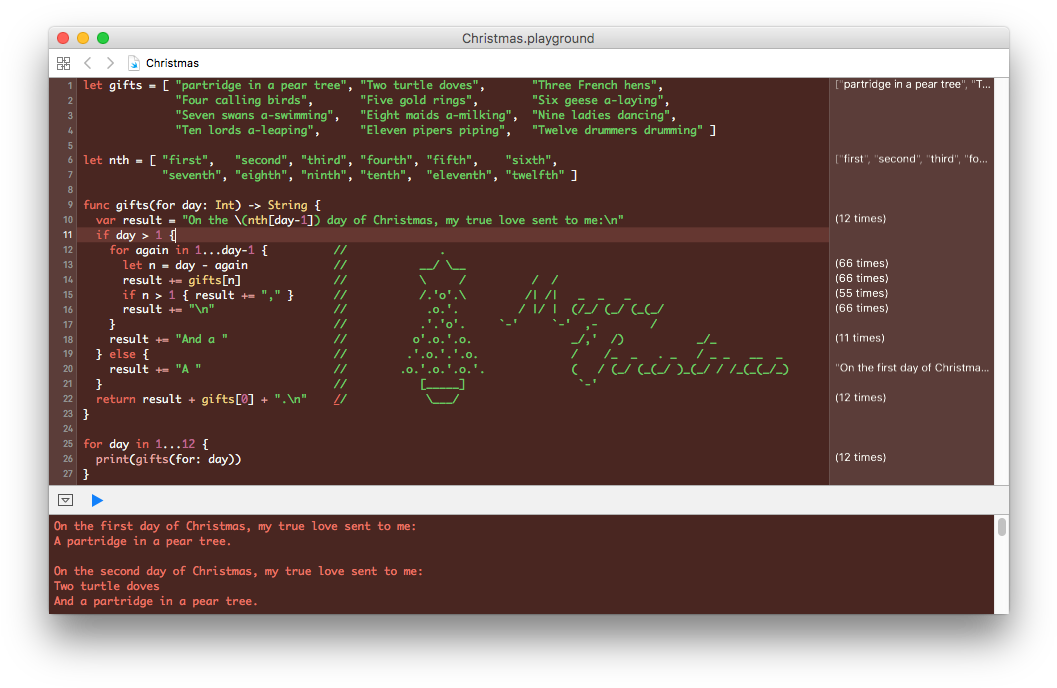This screenshot has height=688, width=1057.
Task: Zoom the window with the green button
Action: [x=101, y=38]
